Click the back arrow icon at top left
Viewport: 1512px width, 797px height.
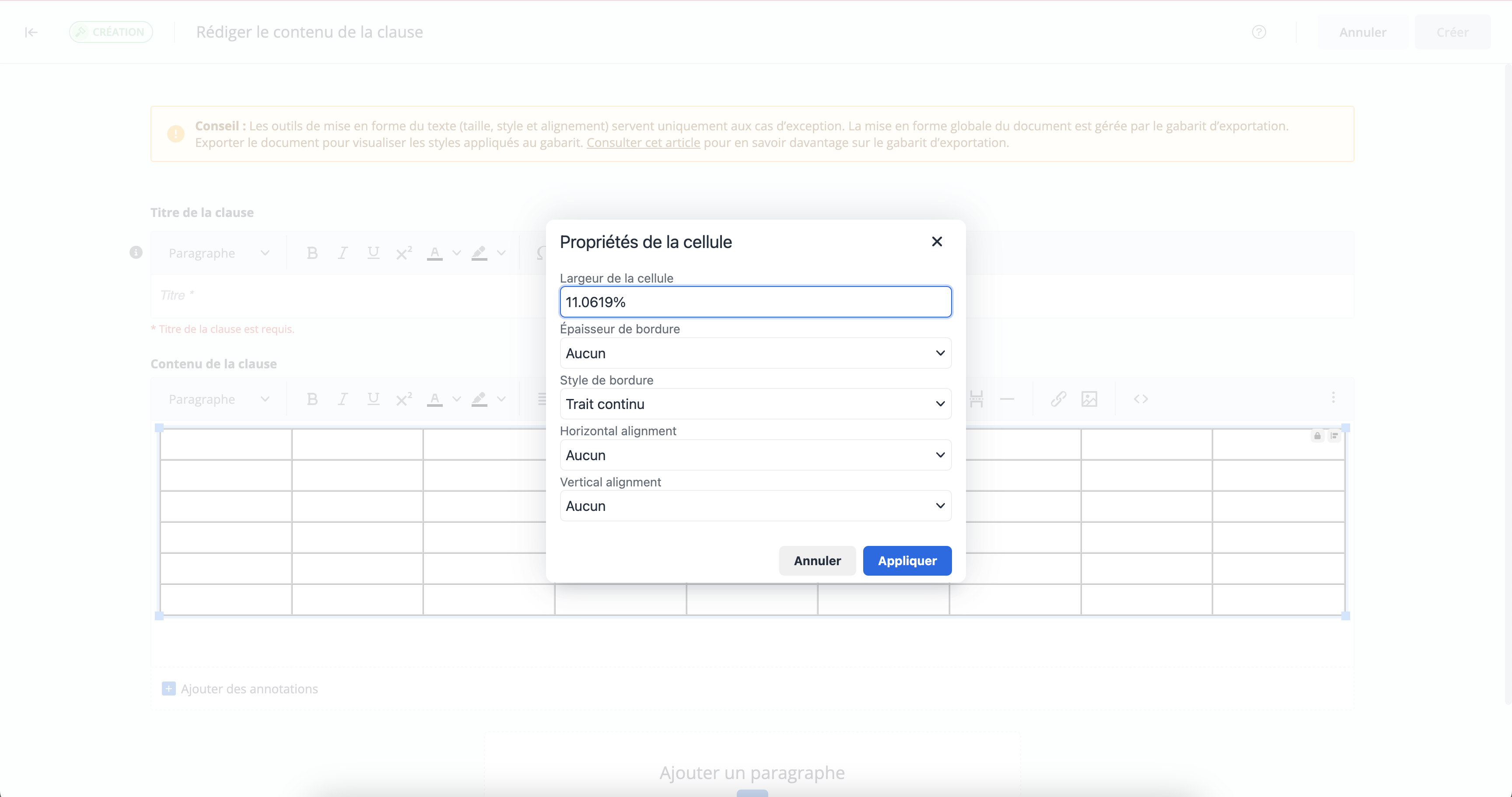point(31,32)
